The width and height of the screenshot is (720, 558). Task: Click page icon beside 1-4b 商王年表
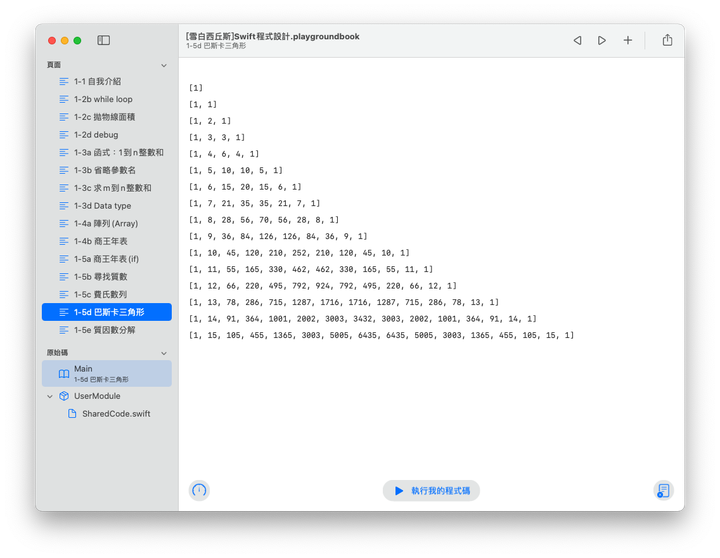64,241
